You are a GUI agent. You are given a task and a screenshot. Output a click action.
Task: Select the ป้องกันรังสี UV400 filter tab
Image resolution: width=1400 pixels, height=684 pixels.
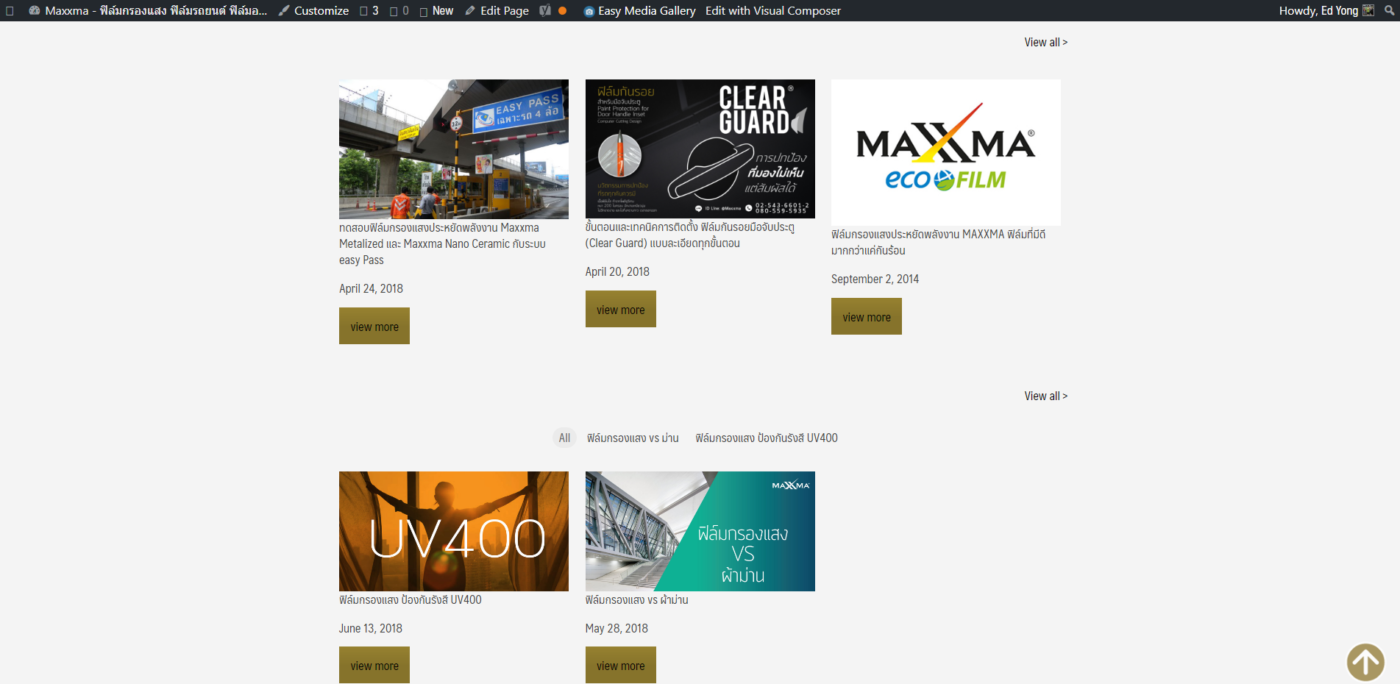pos(767,438)
